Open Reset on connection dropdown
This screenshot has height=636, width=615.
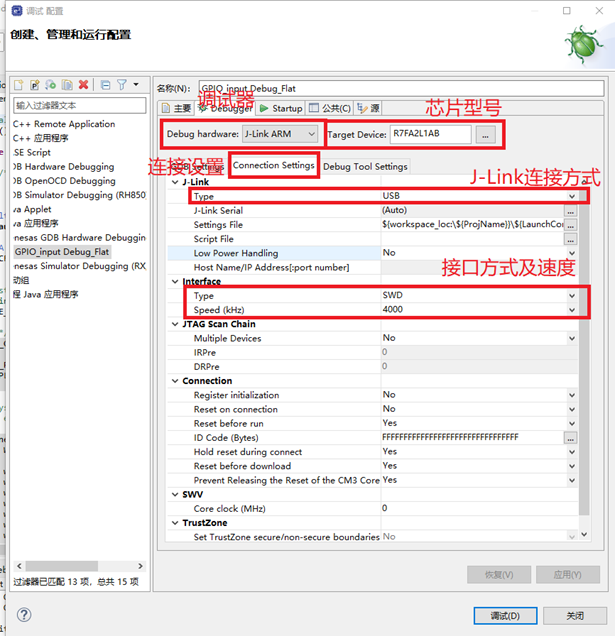[x=572, y=409]
